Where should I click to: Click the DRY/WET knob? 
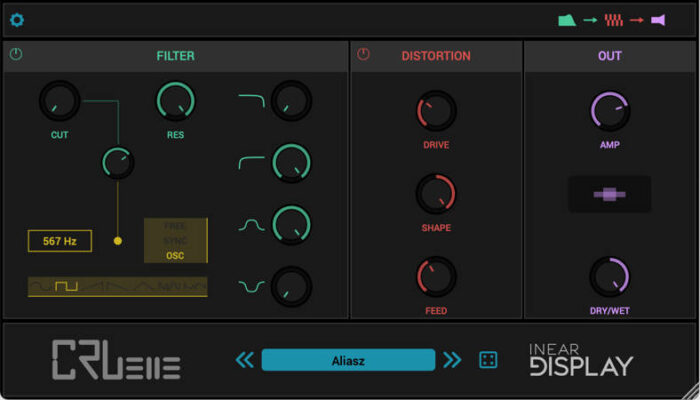coord(609,276)
